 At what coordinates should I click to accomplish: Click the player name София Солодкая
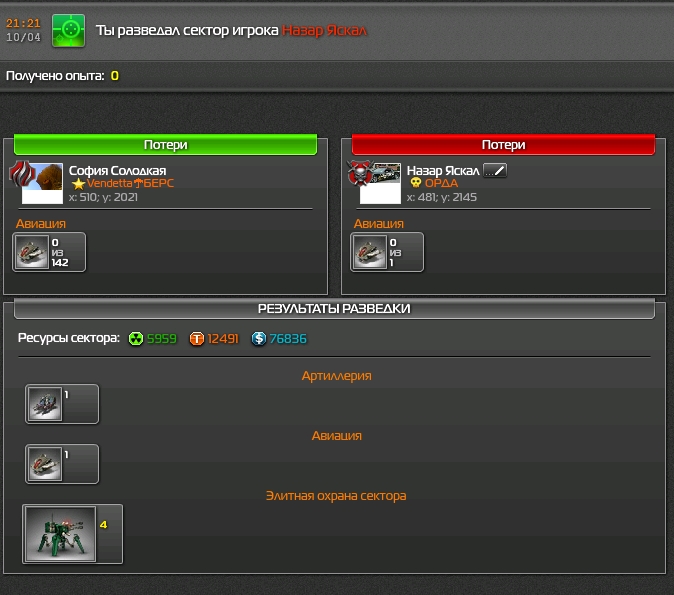click(117, 171)
